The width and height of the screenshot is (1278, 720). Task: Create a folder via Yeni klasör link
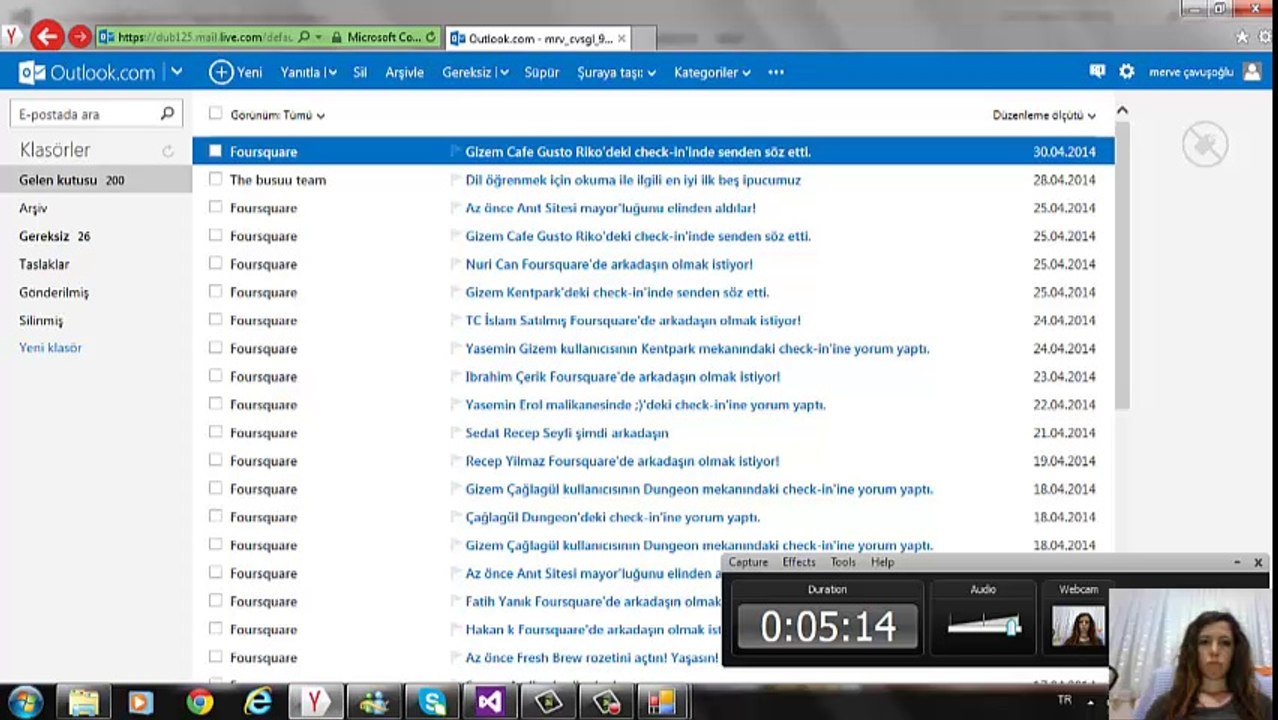tap(50, 348)
